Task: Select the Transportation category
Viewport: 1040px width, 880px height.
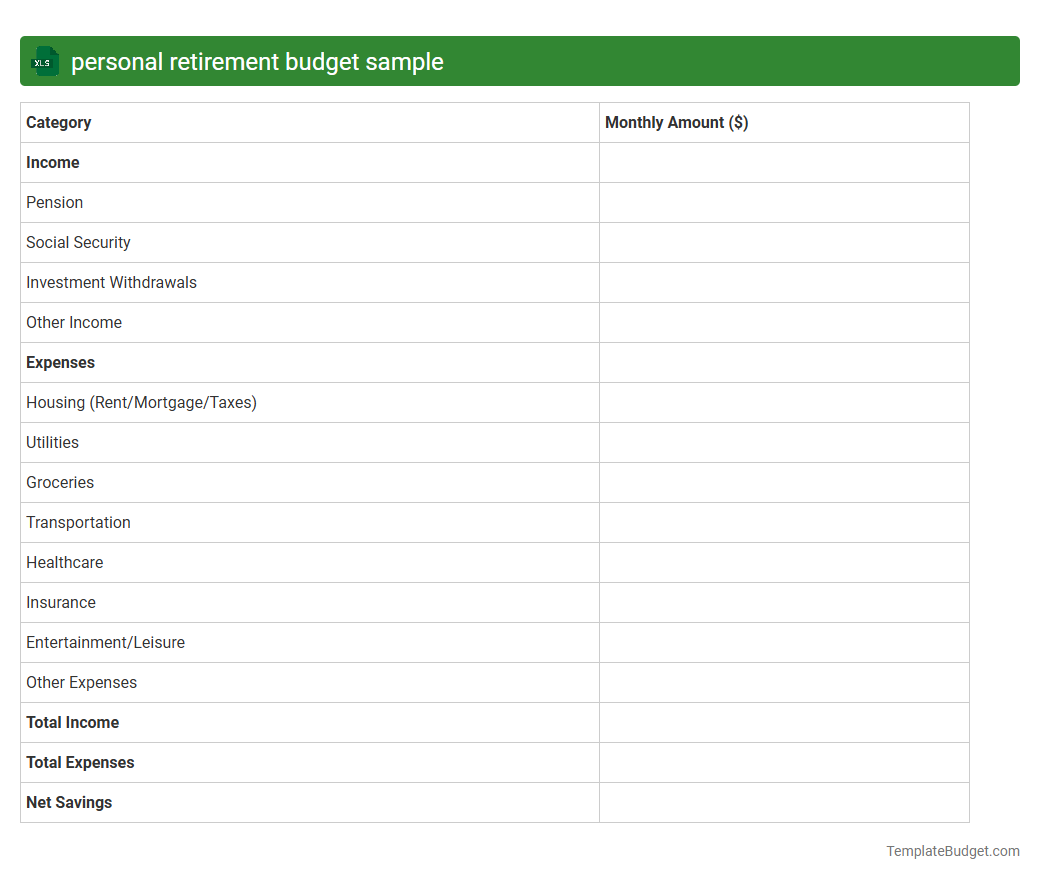Action: tap(78, 522)
